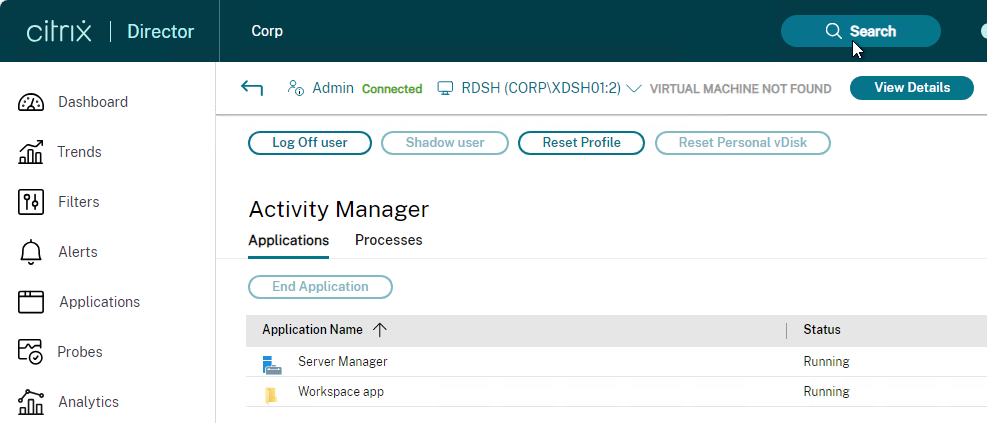Click the Application Name column header

pos(313,330)
